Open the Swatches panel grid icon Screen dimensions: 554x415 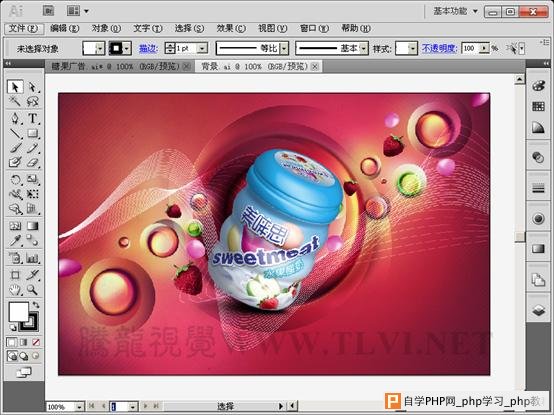(538, 106)
